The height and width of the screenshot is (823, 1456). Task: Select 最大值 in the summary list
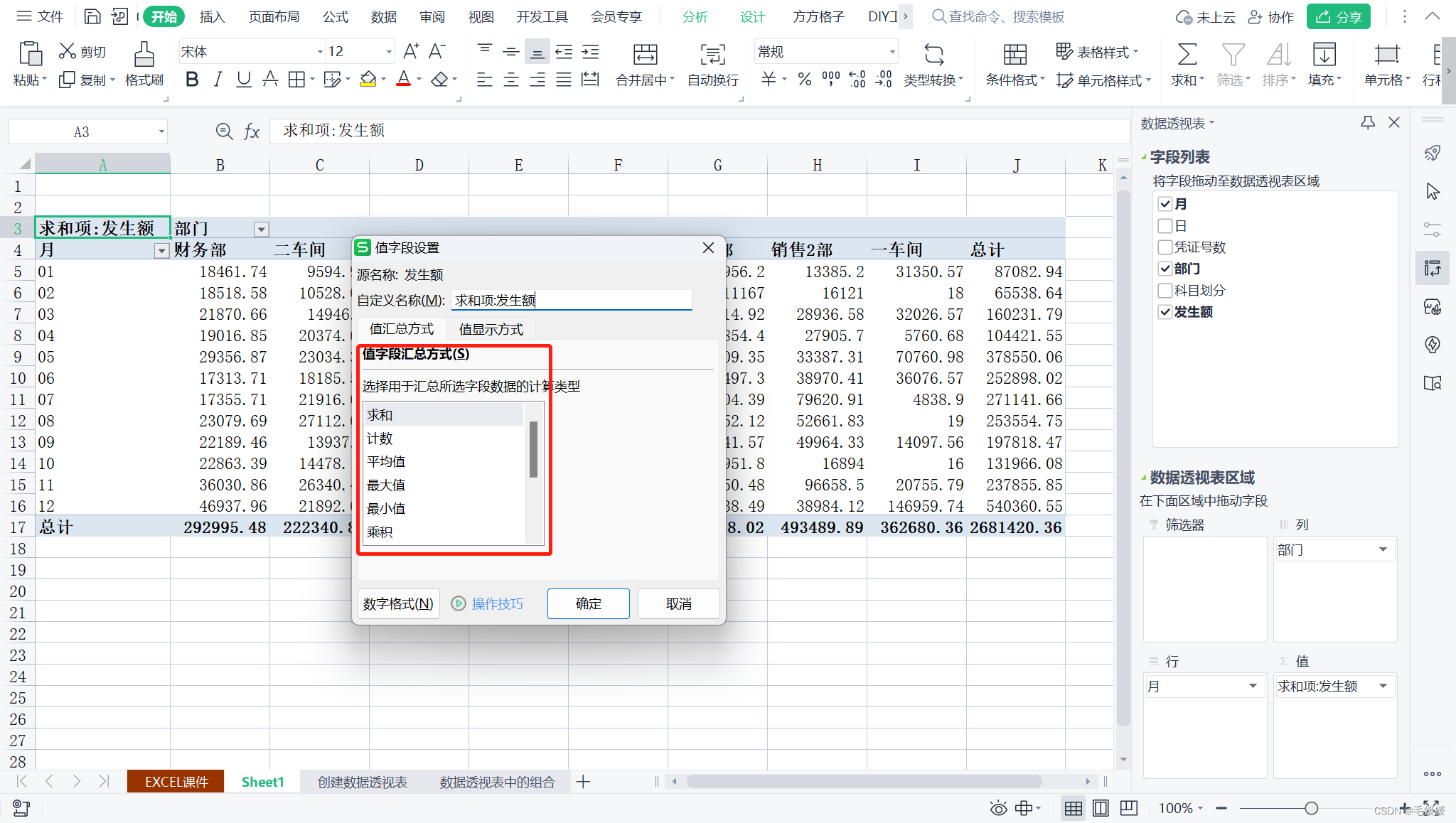[444, 485]
